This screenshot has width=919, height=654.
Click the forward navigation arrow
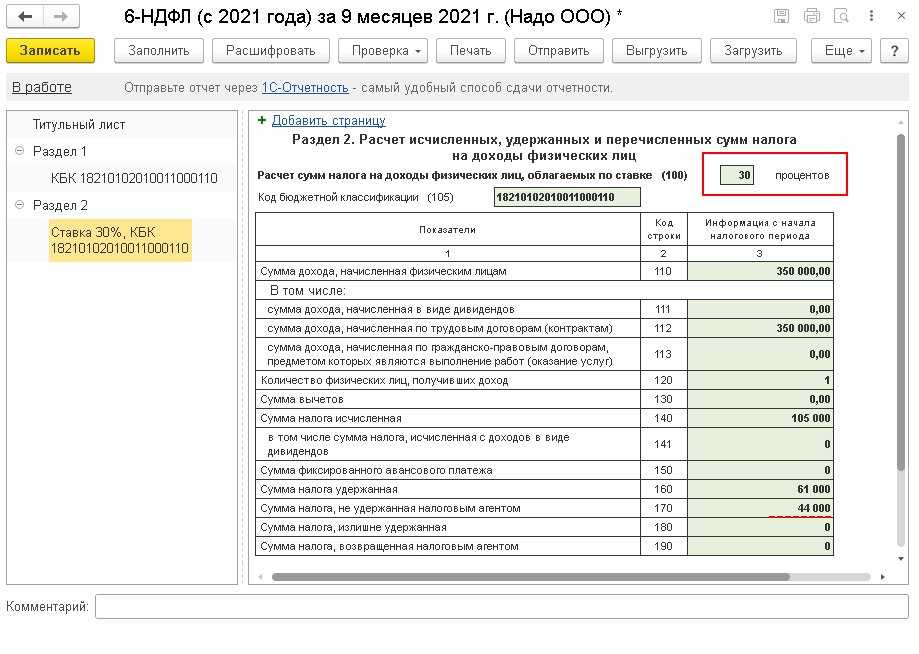pyautogui.click(x=61, y=17)
